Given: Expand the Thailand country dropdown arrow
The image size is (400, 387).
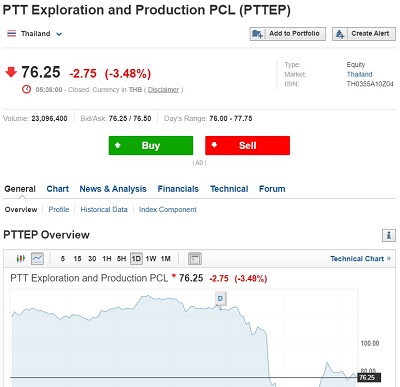Looking at the screenshot, I should (59, 34).
